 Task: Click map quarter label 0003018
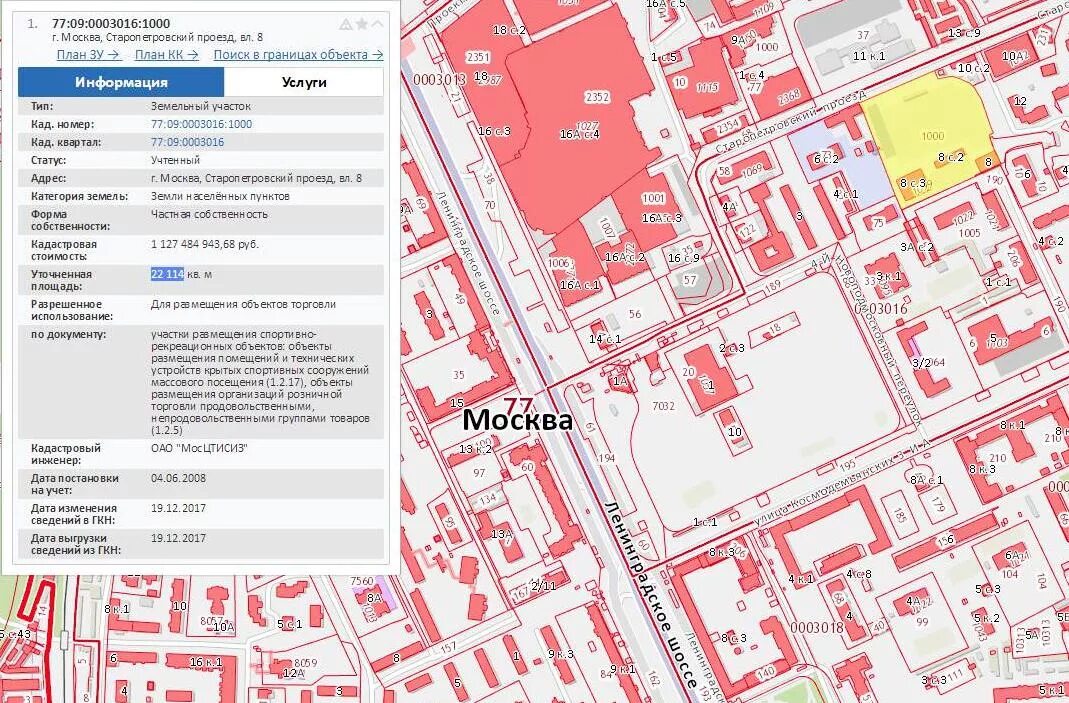pos(817,627)
